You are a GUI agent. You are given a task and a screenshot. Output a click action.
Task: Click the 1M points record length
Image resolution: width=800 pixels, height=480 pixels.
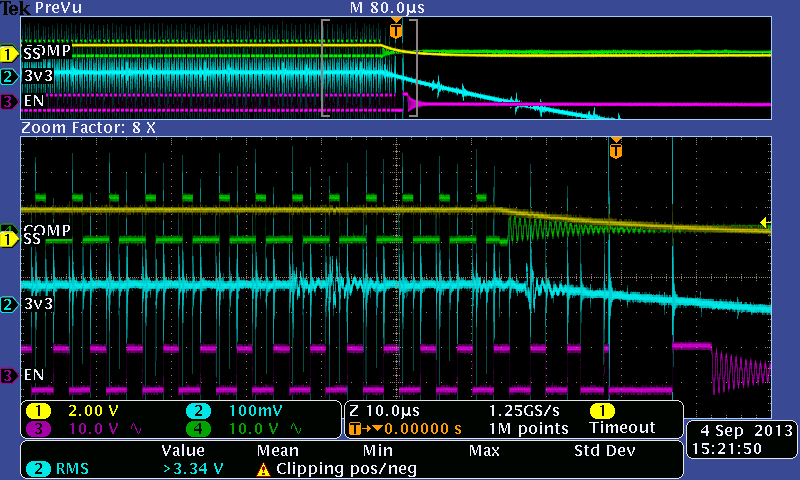tap(529, 428)
